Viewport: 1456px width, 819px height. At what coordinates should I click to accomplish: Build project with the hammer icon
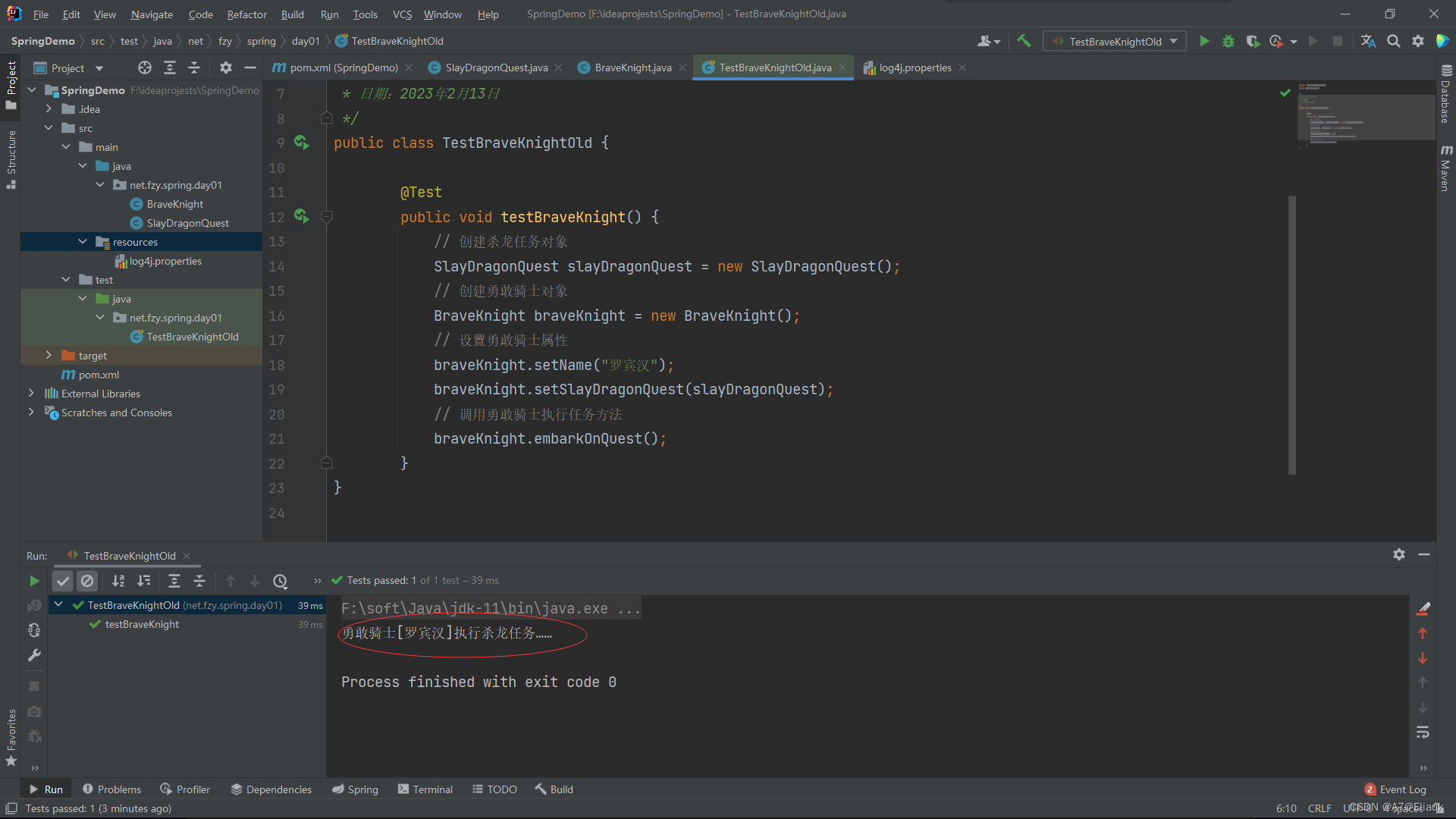[1024, 42]
